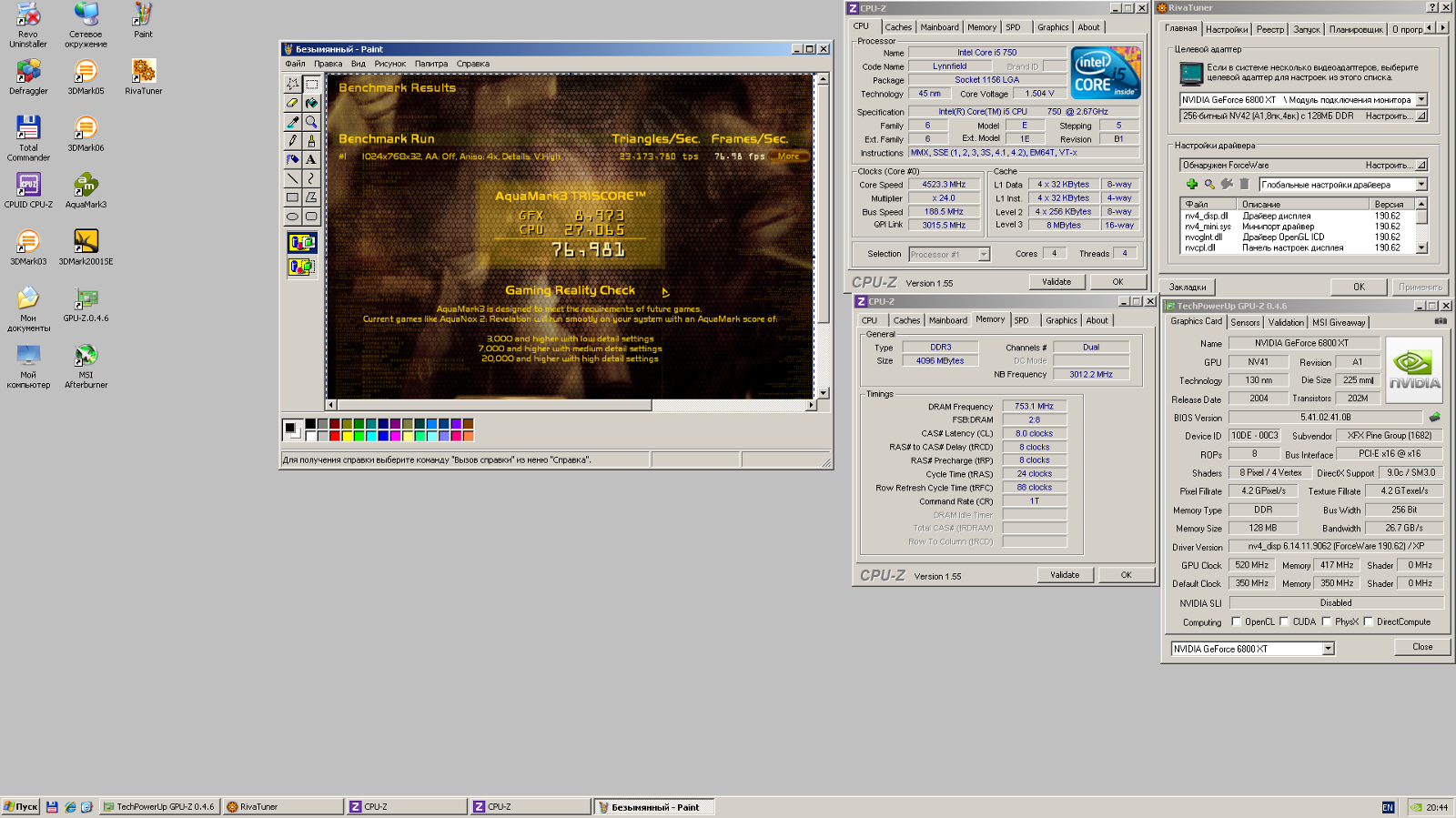Click the magnifier search icon in RivaTuner
This screenshot has height=818, width=1456.
coord(1209,184)
